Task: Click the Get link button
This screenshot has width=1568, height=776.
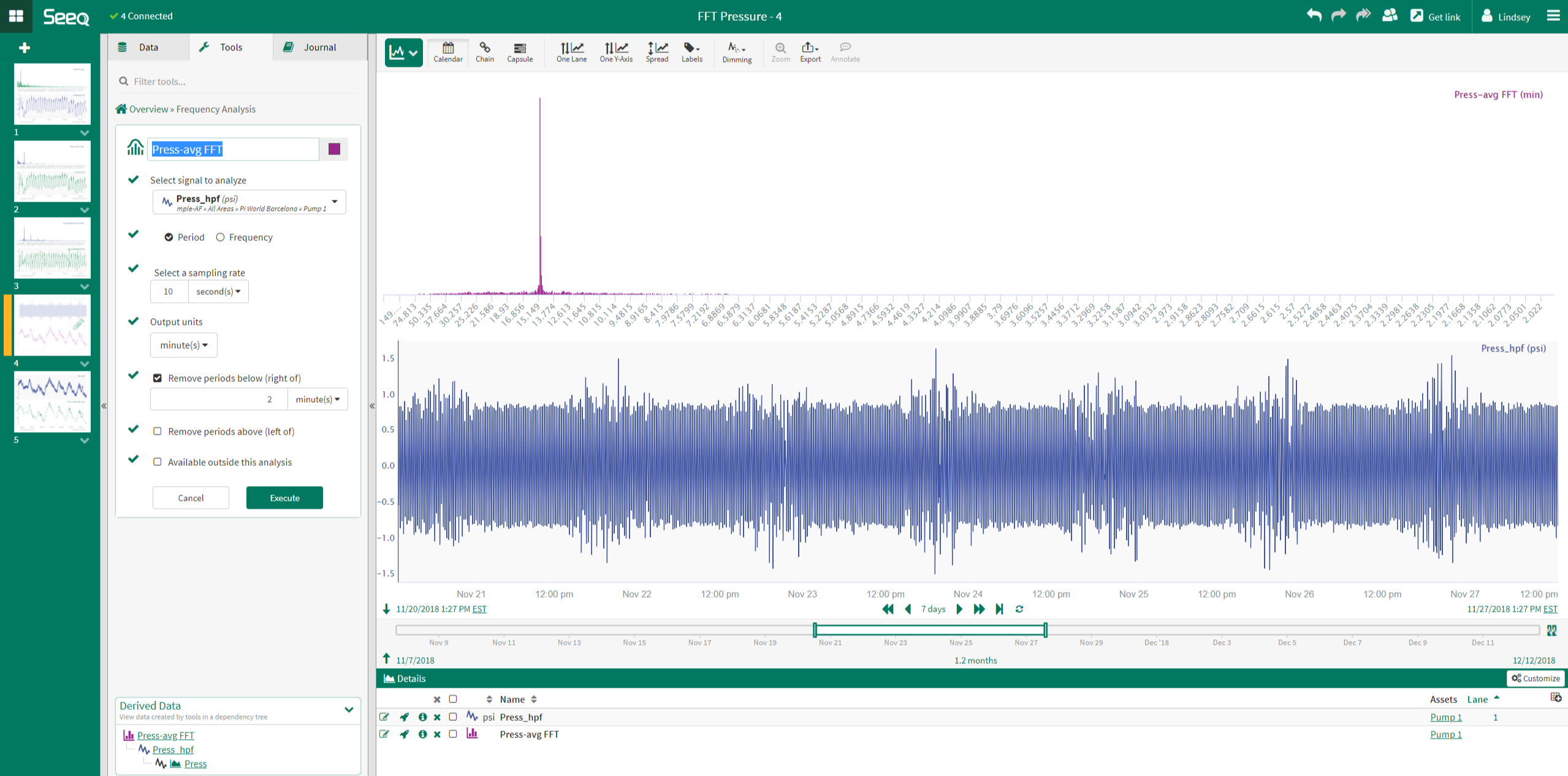Action: [x=1435, y=17]
